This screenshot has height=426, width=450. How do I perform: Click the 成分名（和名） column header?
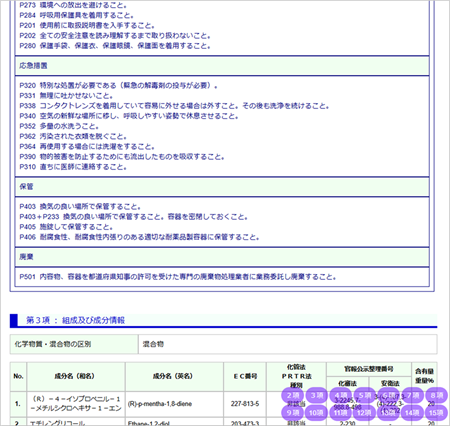click(x=76, y=377)
